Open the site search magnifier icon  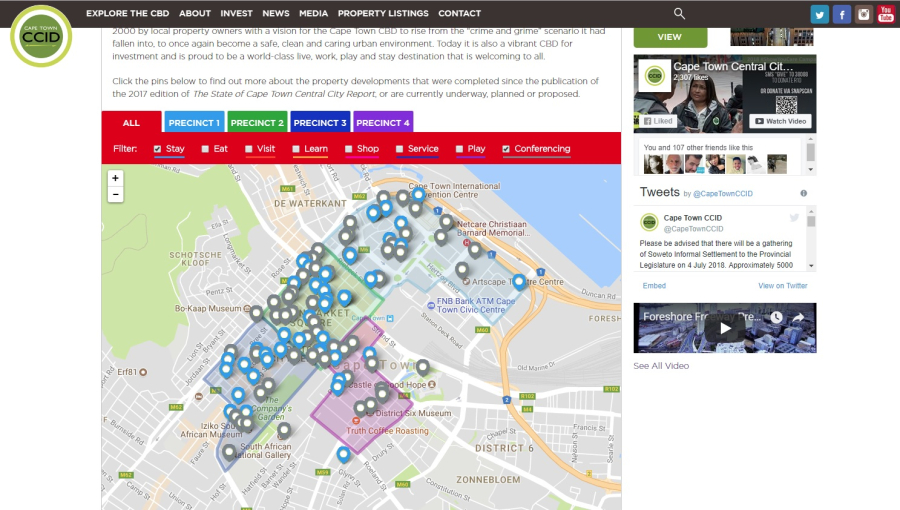tap(679, 13)
